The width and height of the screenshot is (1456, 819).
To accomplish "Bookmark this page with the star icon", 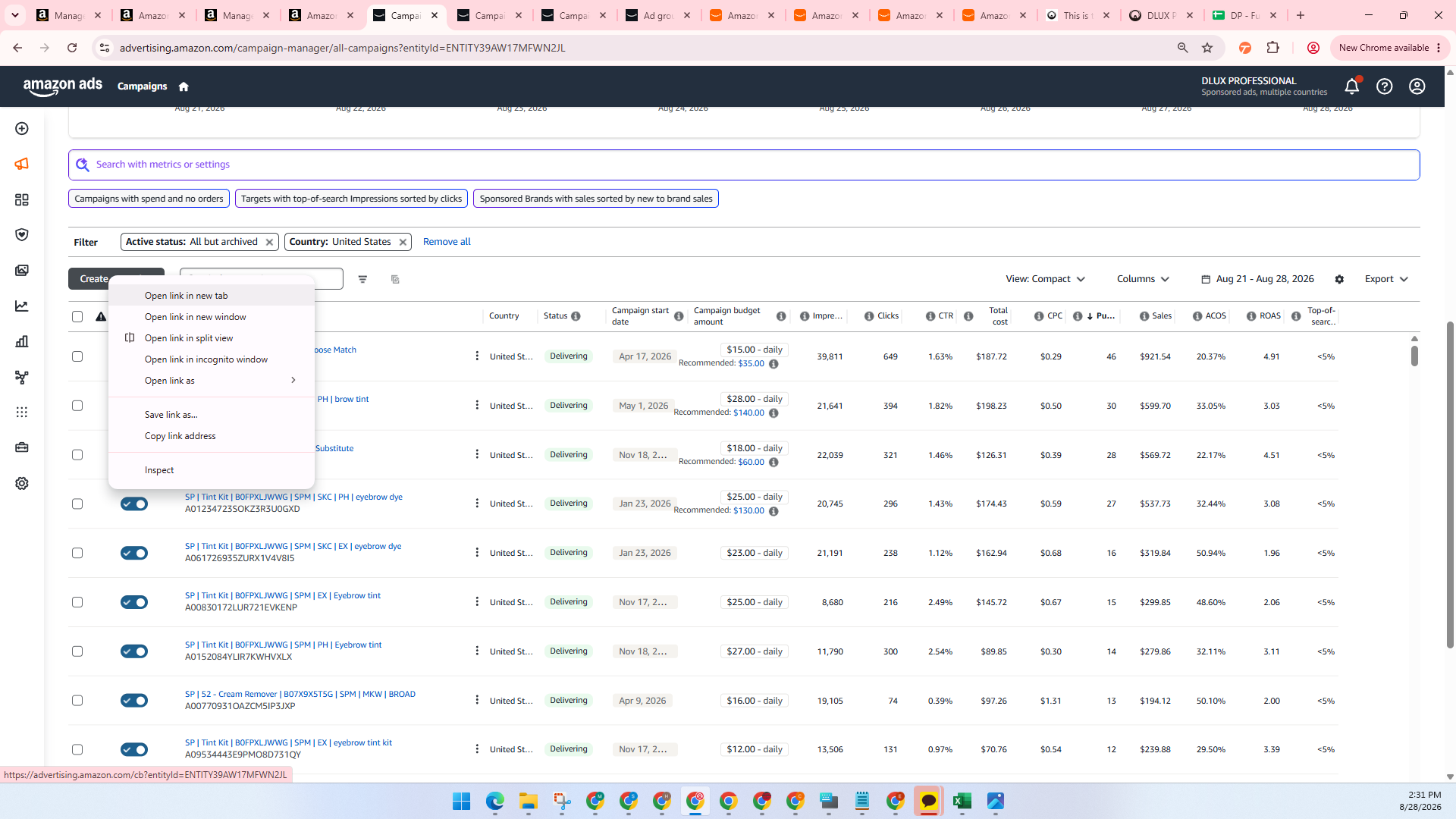I will click(1207, 48).
